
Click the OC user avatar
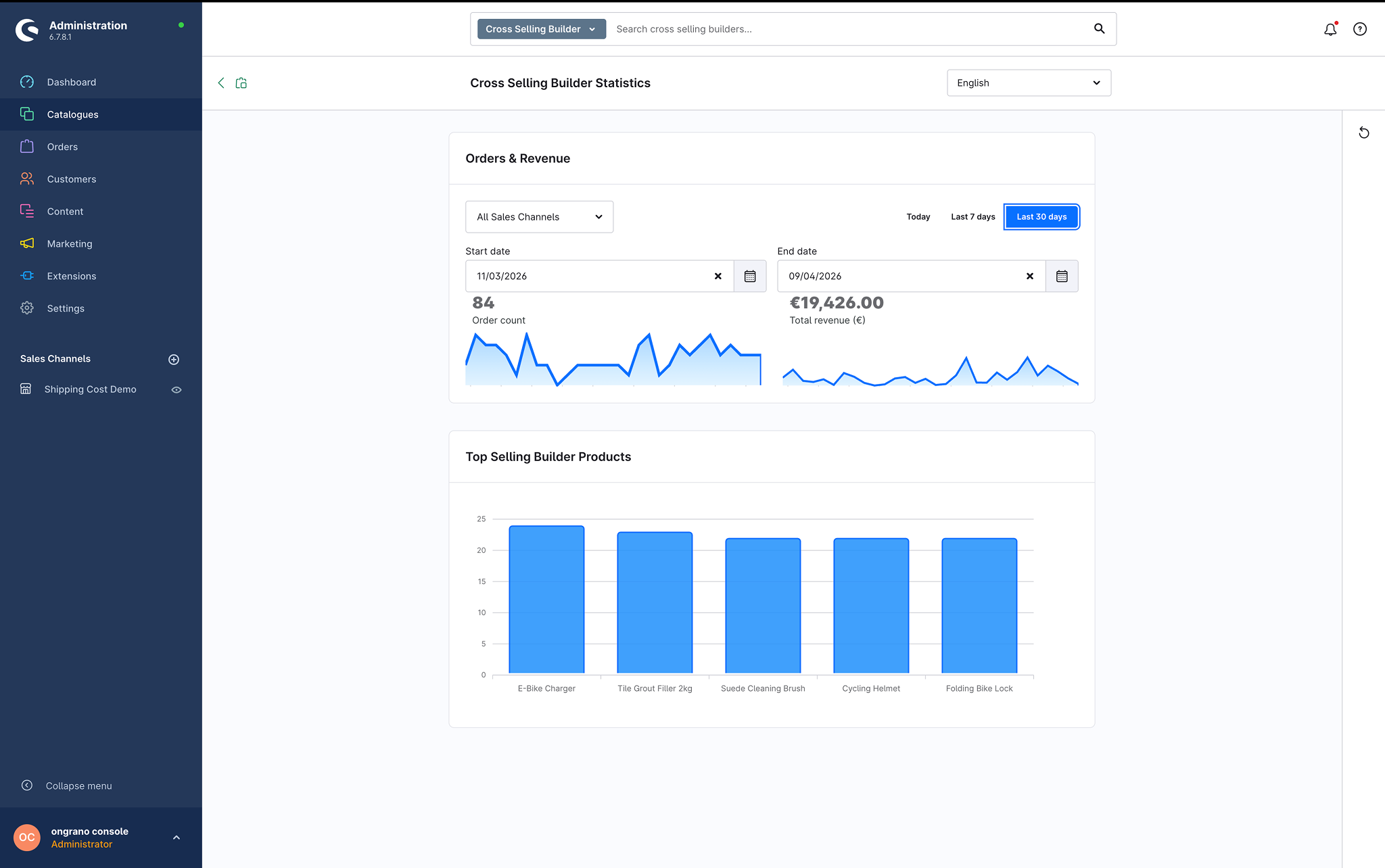[x=27, y=838]
